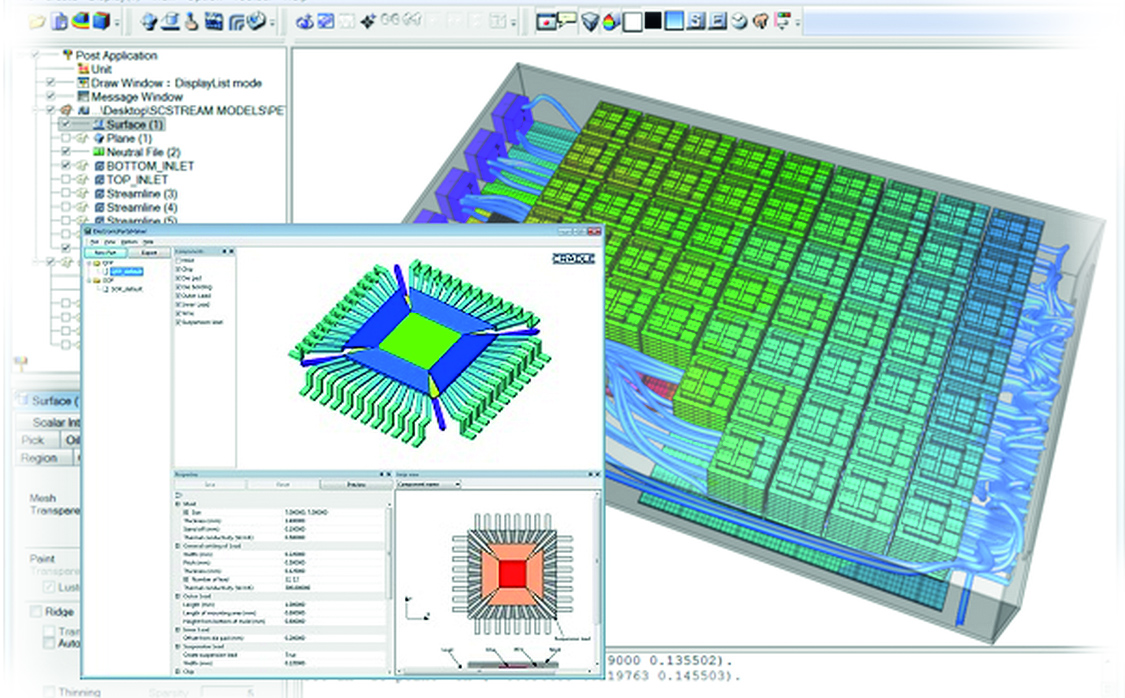Select Streamline (4) in the tree
1125x698 pixels.
coord(141,207)
